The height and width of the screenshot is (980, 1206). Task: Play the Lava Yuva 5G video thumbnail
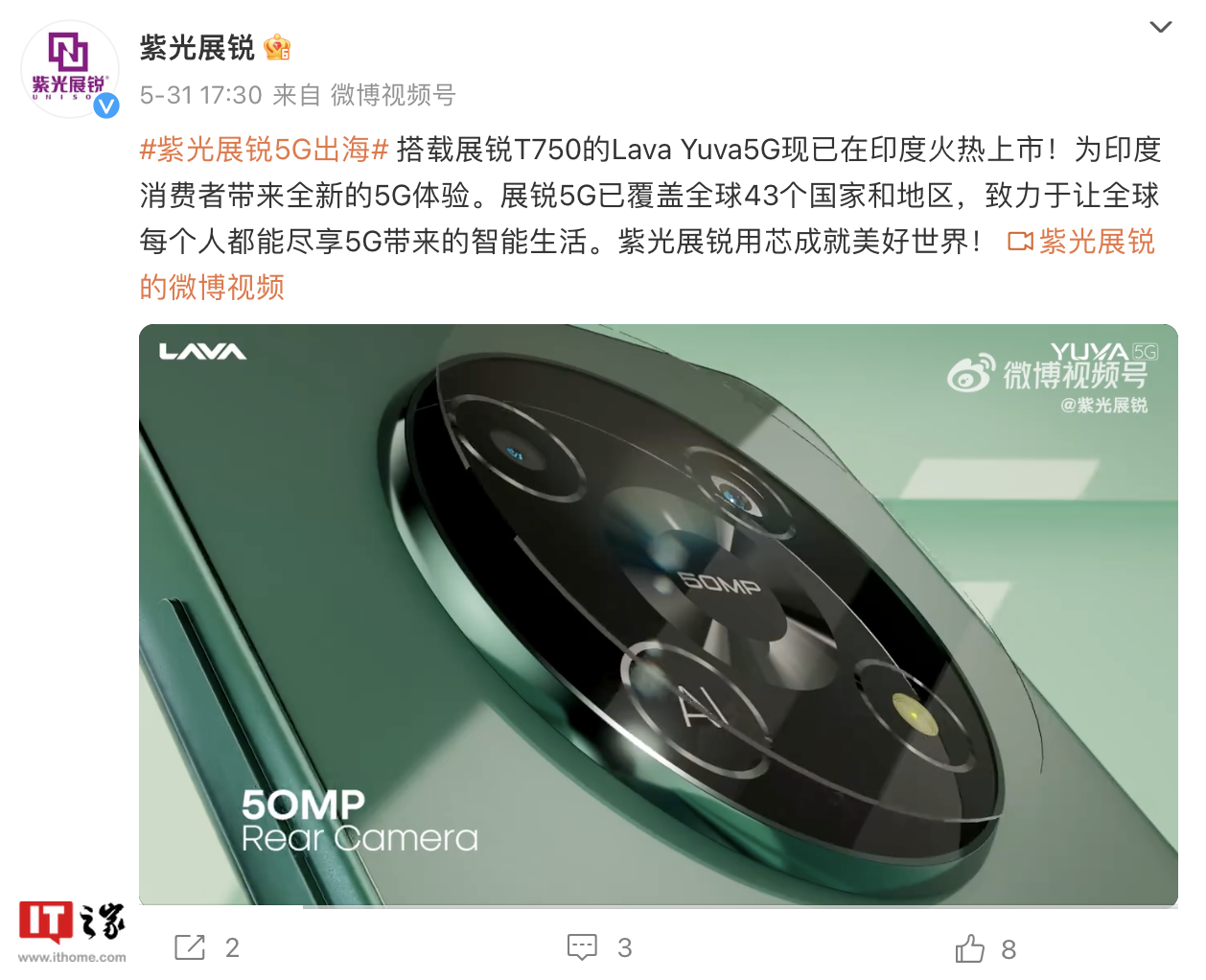659,615
